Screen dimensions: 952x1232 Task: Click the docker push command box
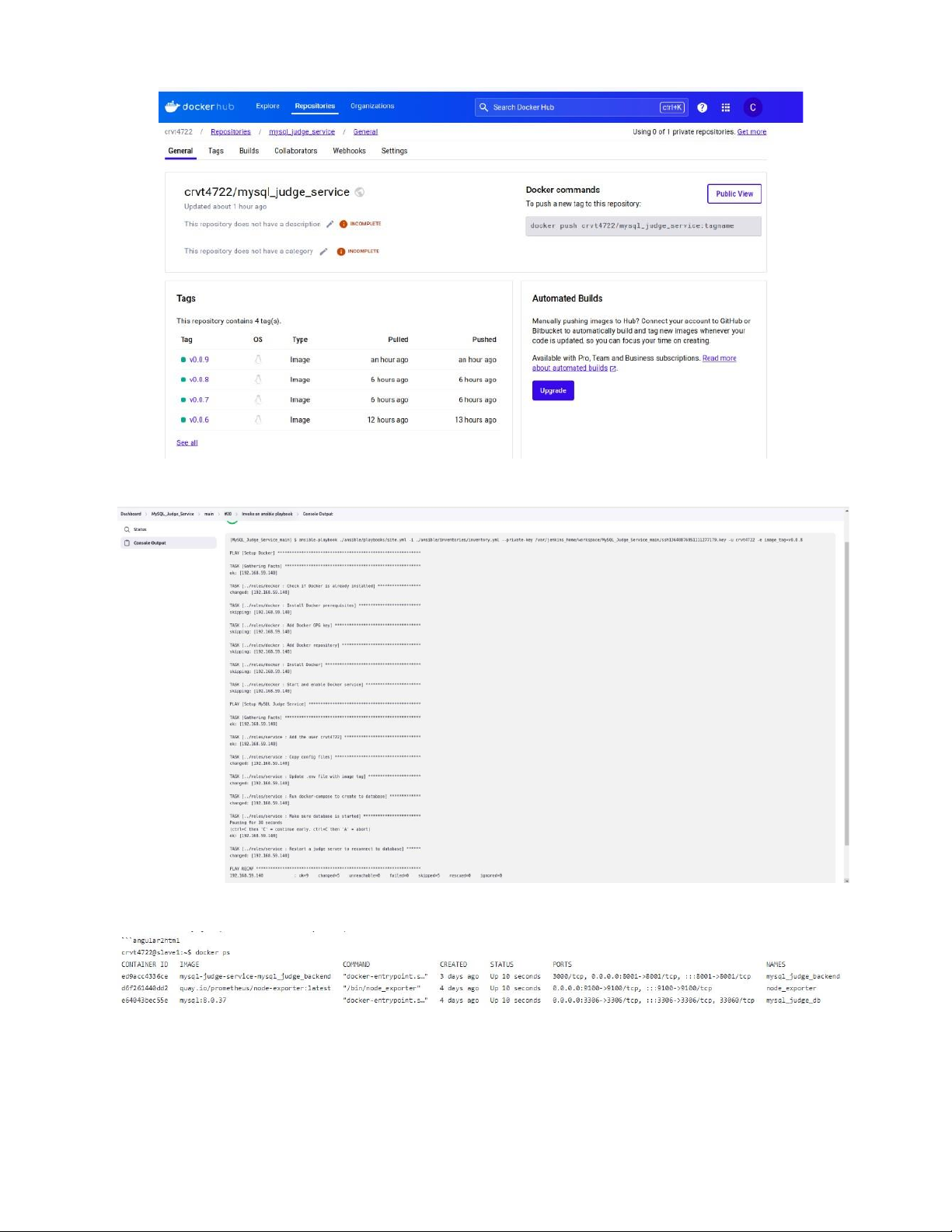point(643,225)
